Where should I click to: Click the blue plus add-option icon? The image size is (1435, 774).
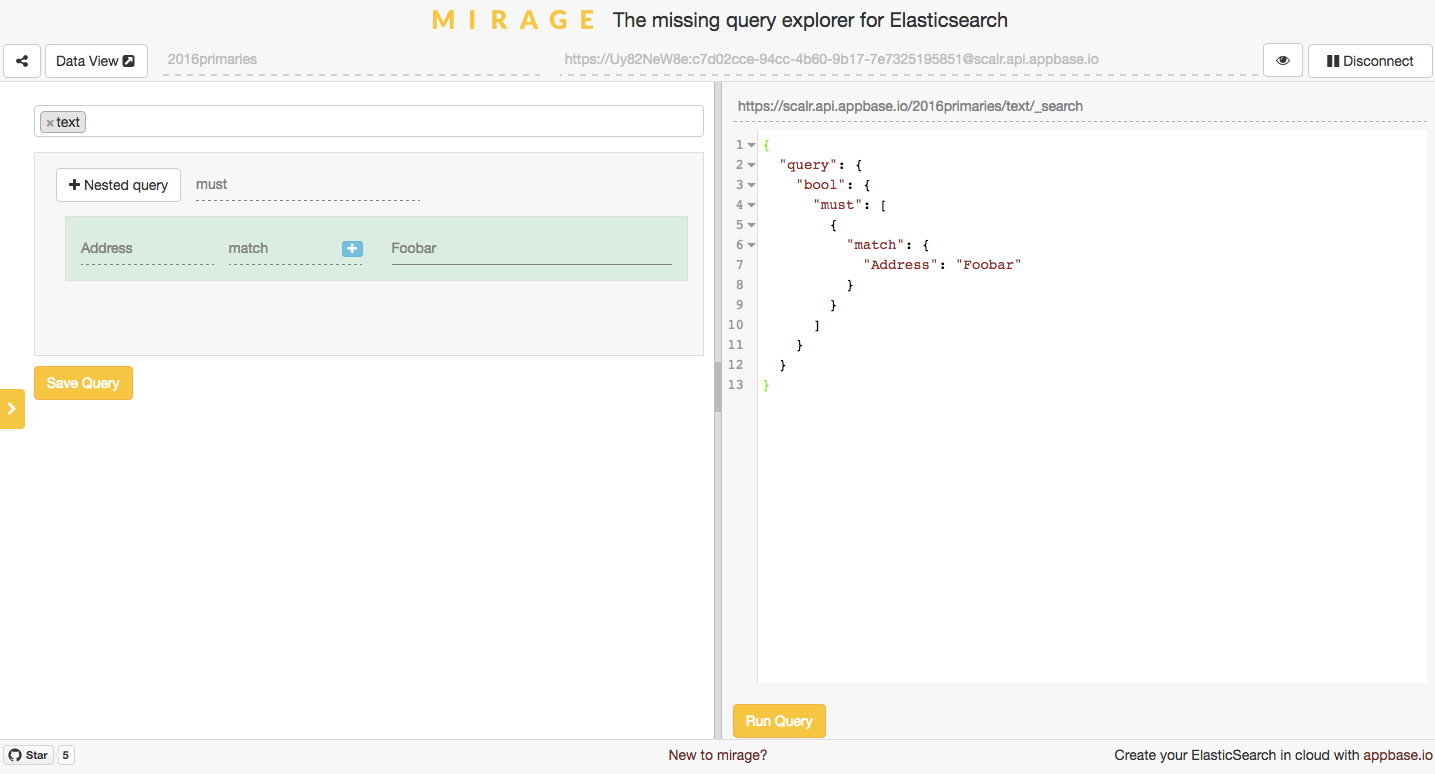tap(352, 249)
